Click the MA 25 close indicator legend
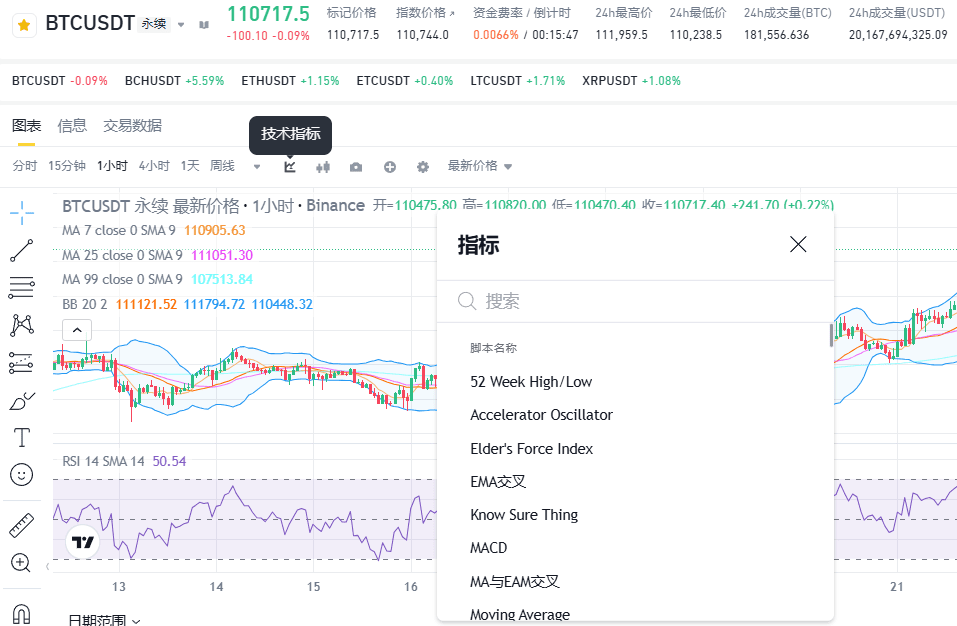957x626 pixels. point(157,255)
